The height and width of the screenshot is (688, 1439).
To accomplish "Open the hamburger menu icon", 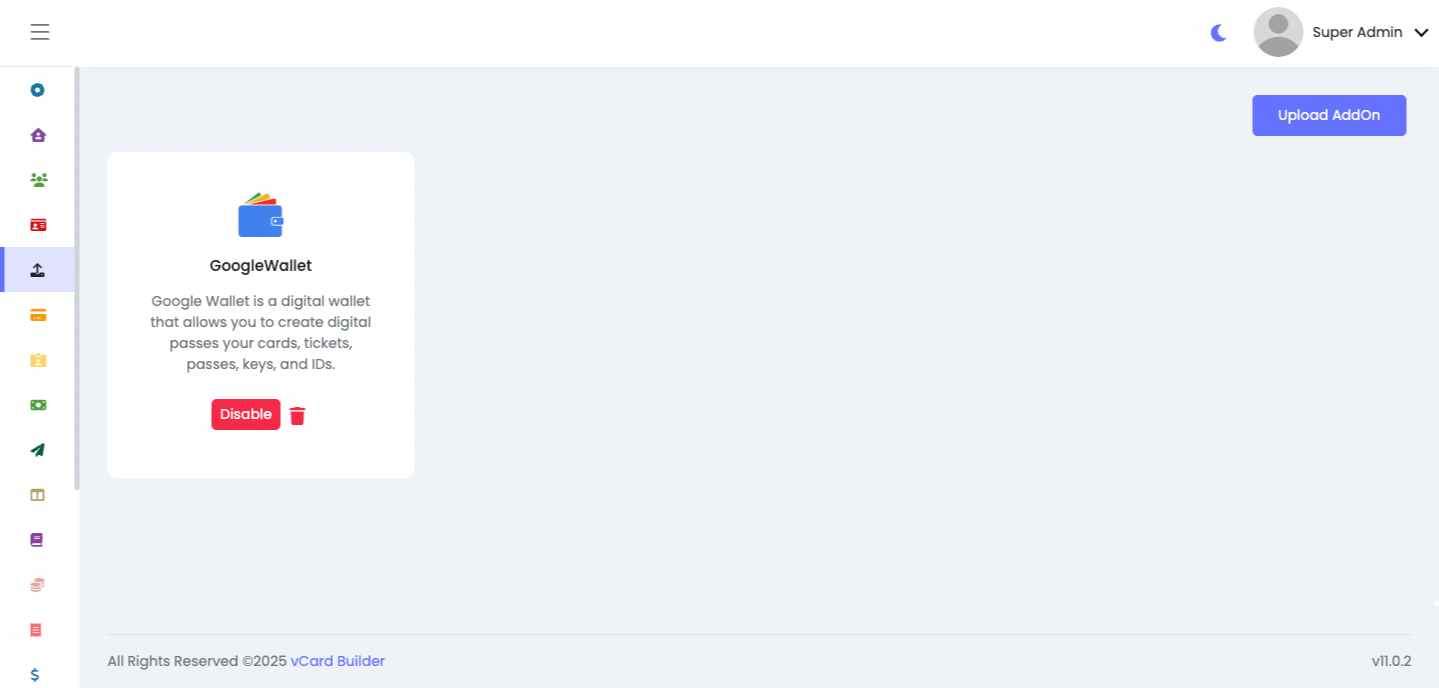I will 40,32.
